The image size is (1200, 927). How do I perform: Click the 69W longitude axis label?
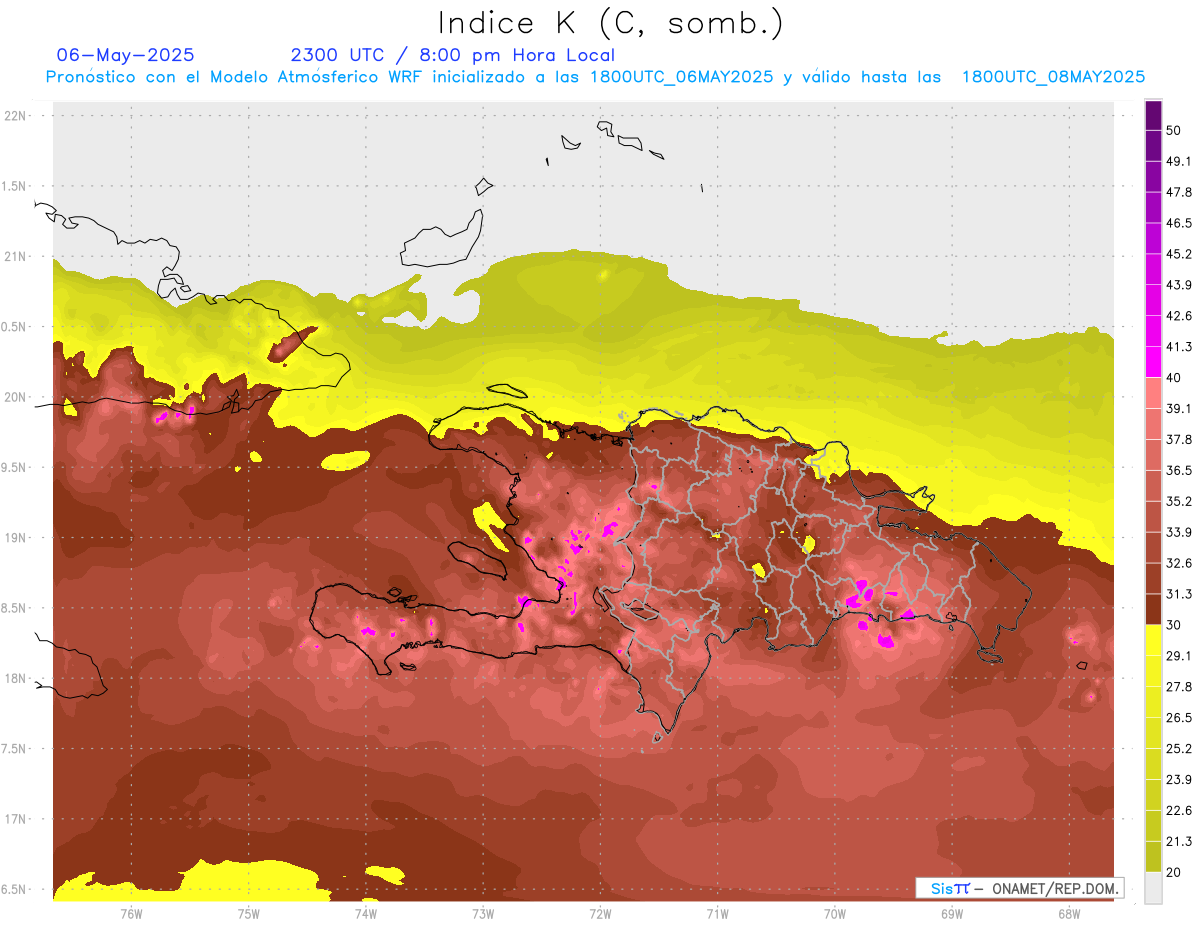(952, 913)
